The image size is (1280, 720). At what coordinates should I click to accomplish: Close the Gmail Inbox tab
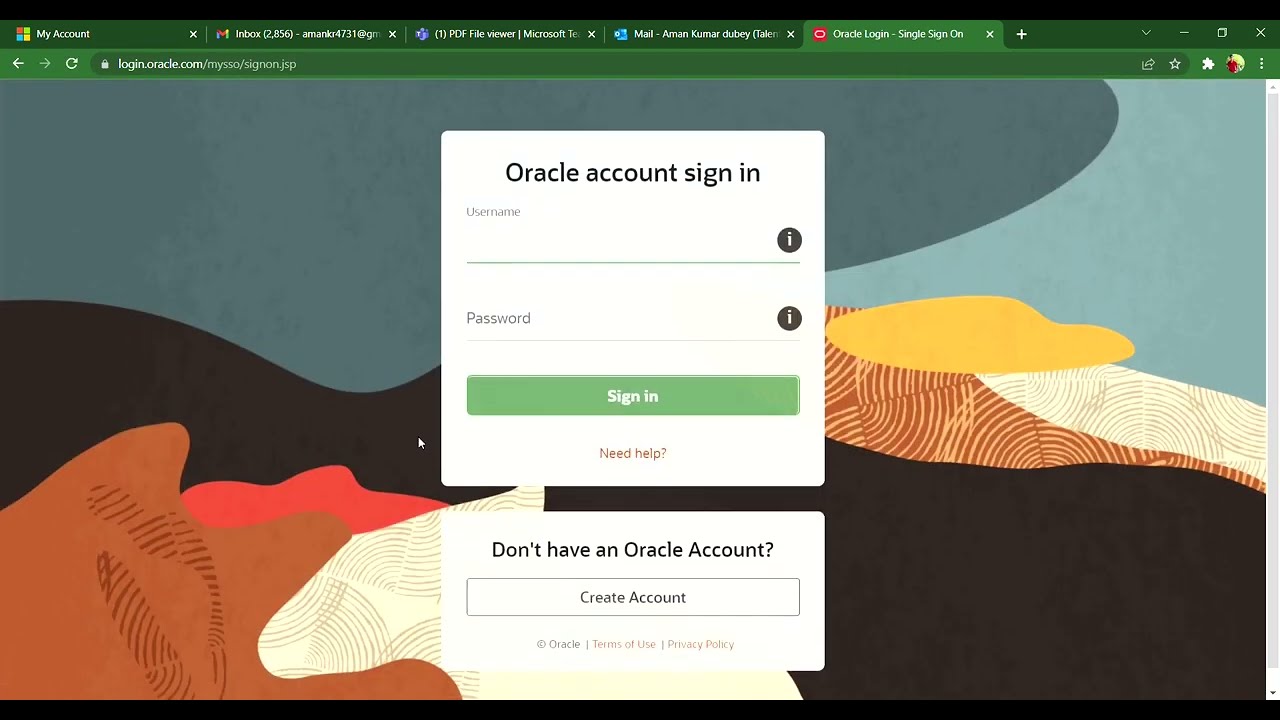[392, 34]
